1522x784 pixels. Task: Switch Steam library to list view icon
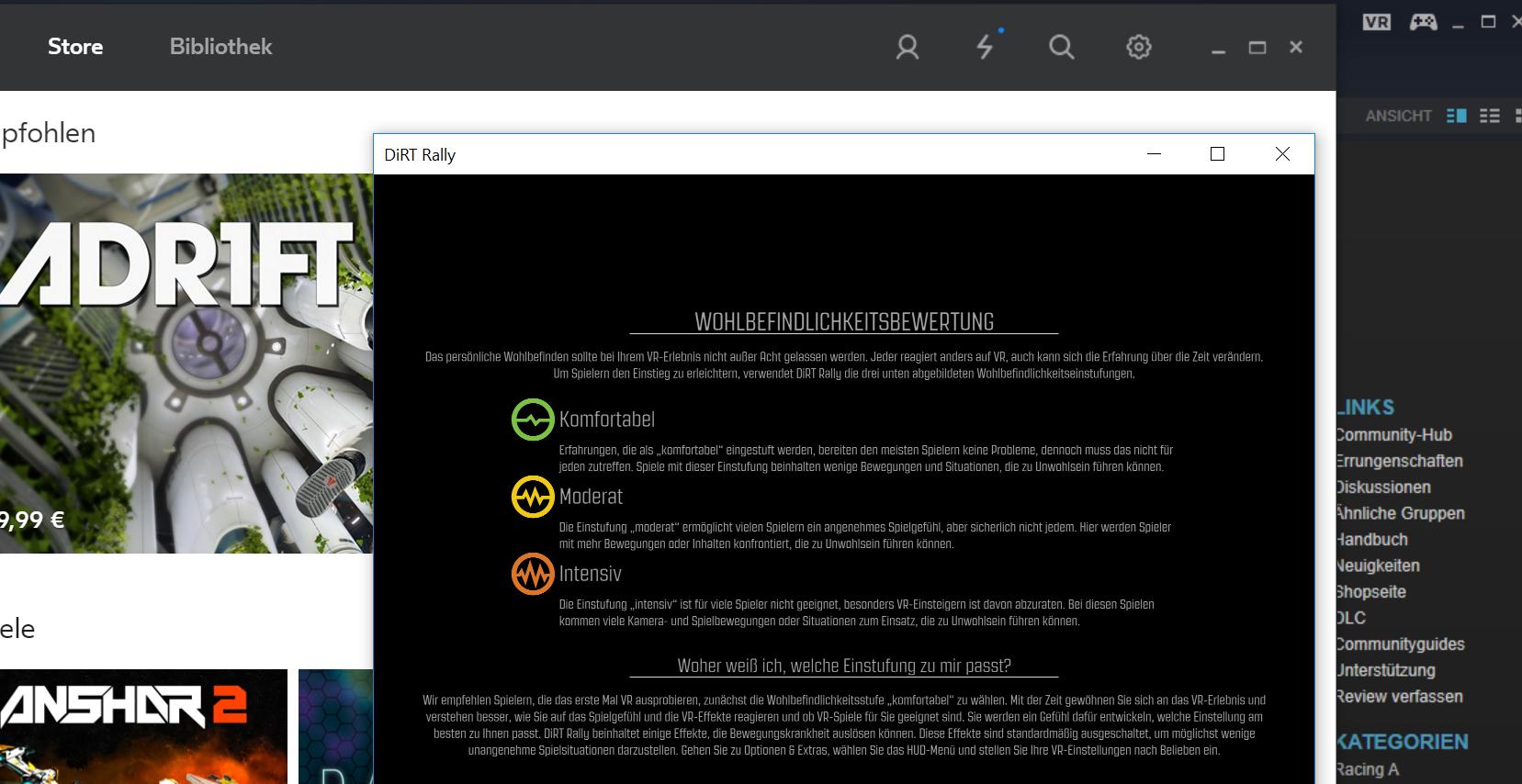coord(1490,116)
